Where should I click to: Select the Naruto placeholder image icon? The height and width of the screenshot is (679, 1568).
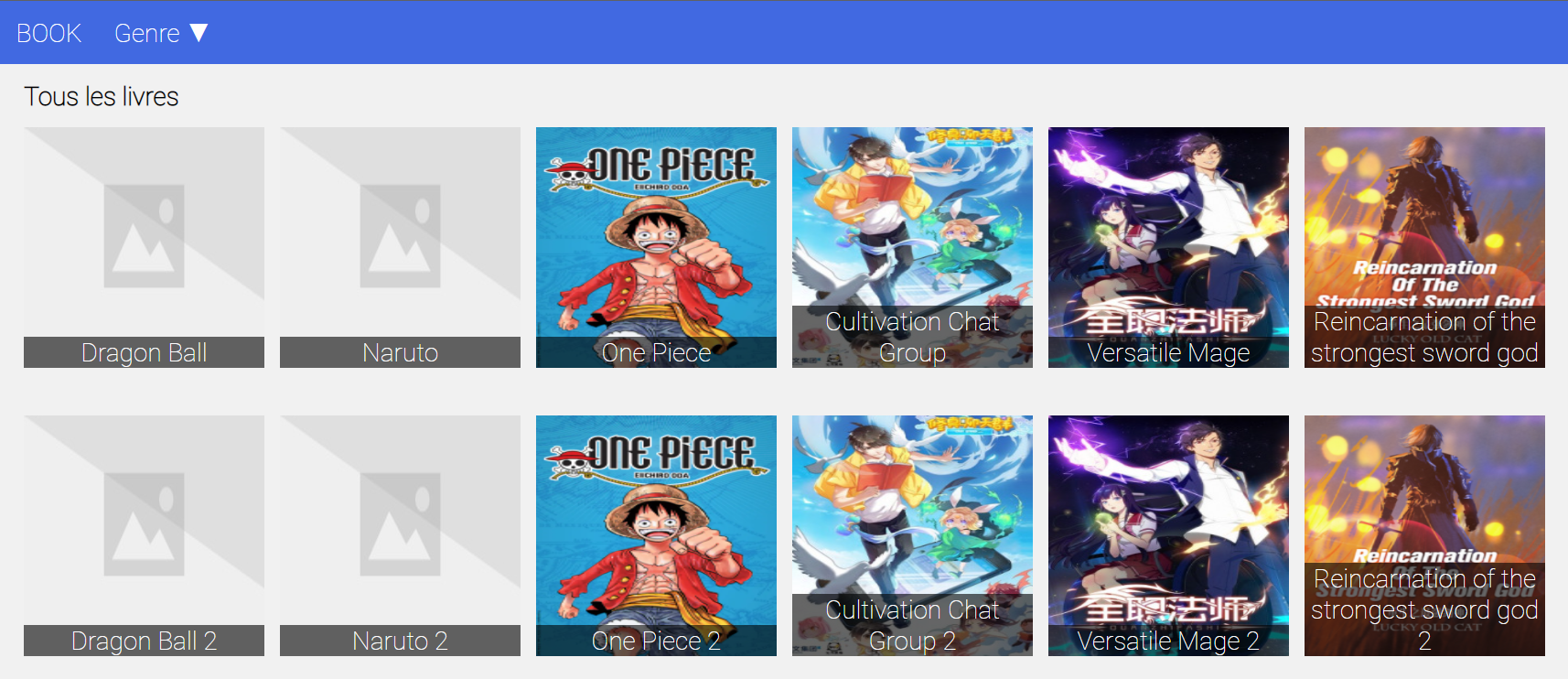(x=400, y=236)
